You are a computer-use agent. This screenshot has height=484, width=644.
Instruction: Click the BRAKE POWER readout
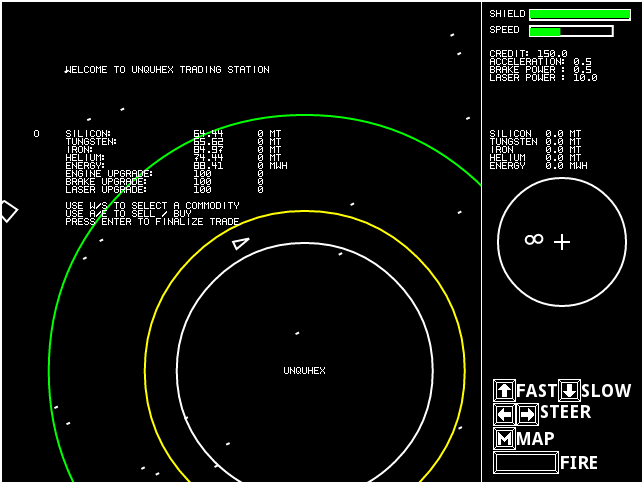(x=540, y=69)
